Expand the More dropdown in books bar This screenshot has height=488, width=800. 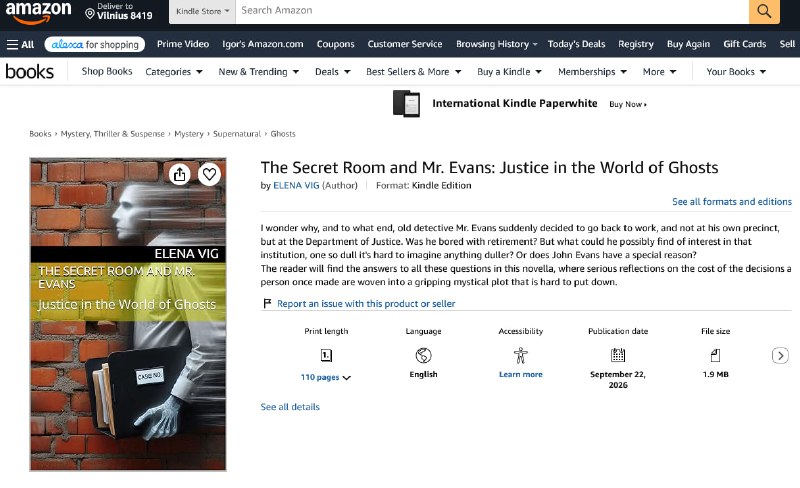[x=660, y=72]
